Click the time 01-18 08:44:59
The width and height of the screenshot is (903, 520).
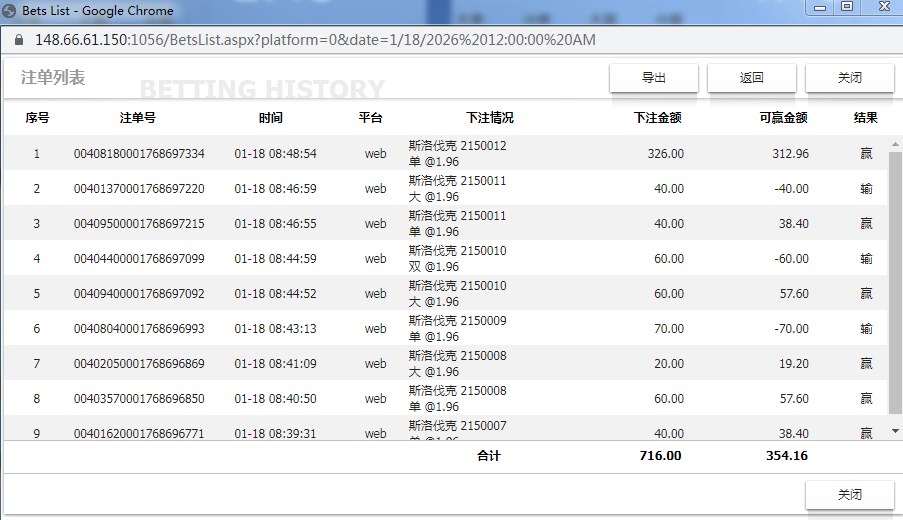coord(275,259)
